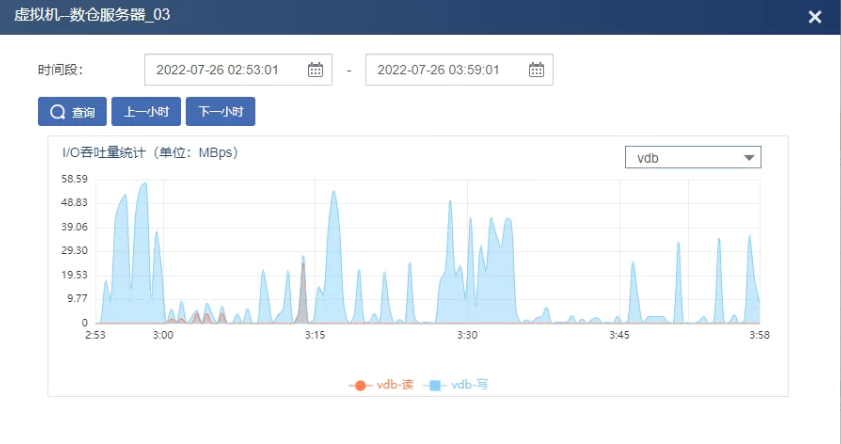Click the magnifier icon in 查询 button
The height and width of the screenshot is (444, 841).
coord(57,112)
